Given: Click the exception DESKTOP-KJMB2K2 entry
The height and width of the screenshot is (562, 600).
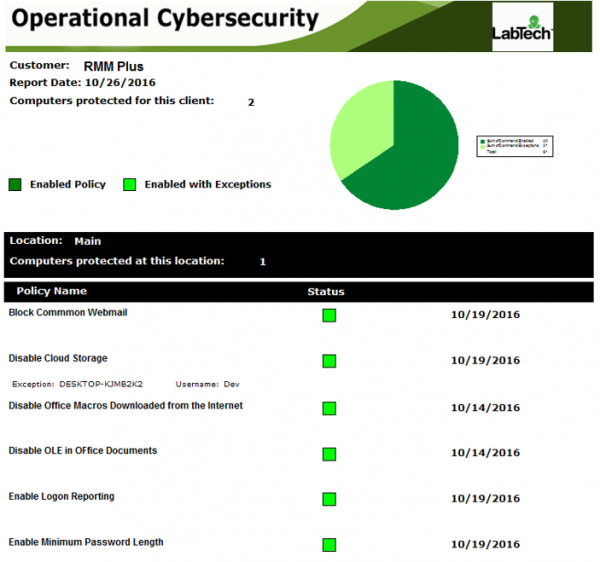Looking at the screenshot, I should click(x=101, y=383).
